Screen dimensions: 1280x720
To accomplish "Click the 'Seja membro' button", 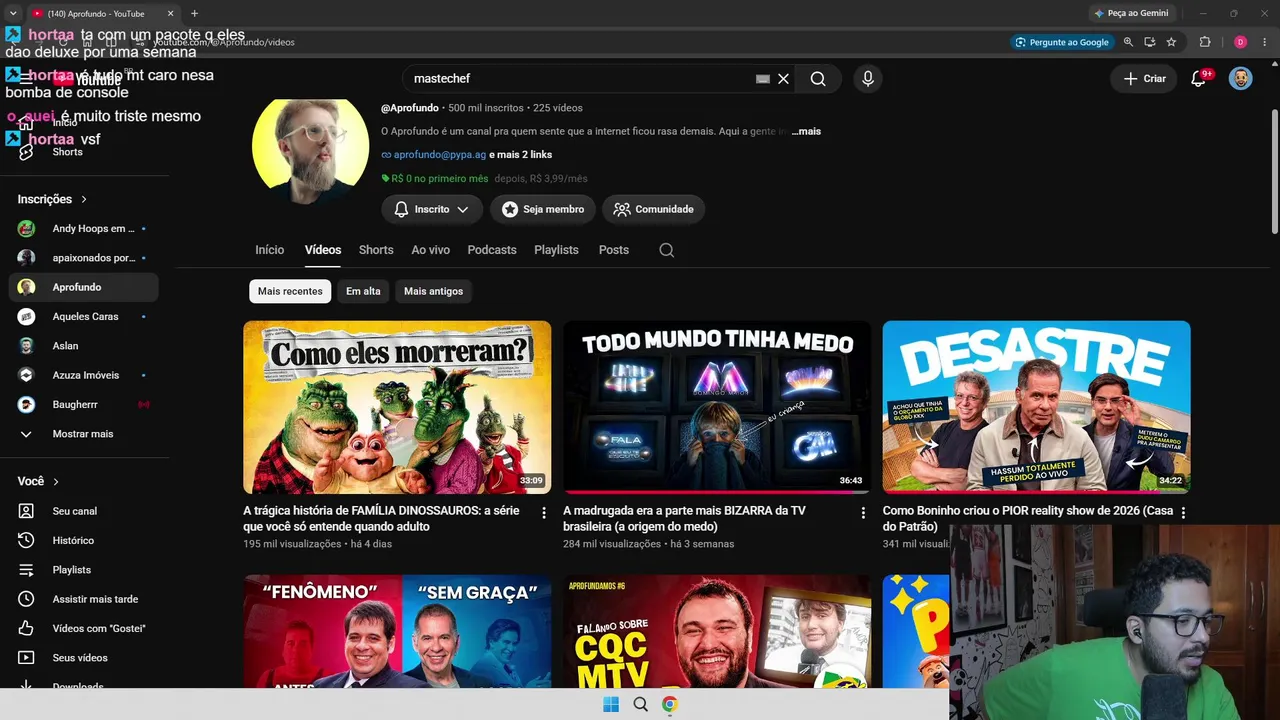I will (542, 209).
